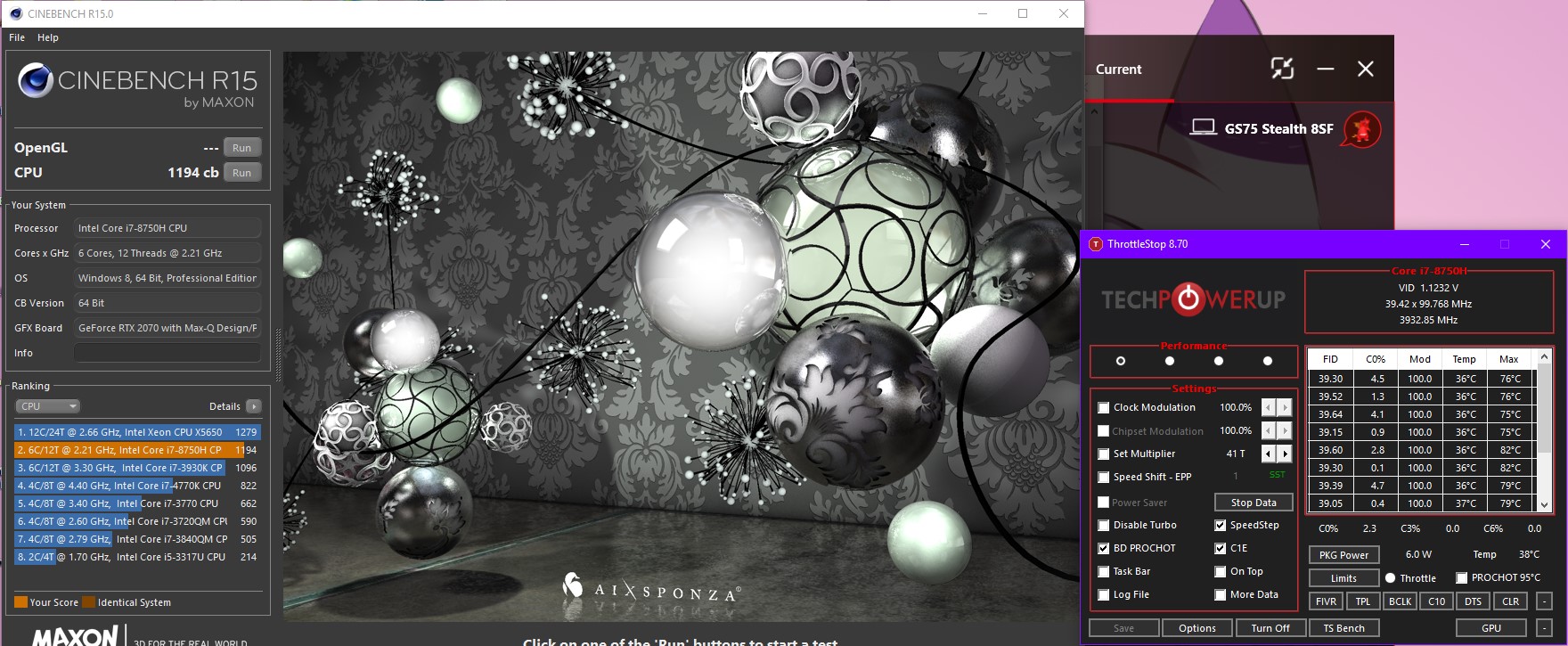Tick the Speed Shift - EPP checkbox
The height and width of the screenshot is (646, 1568).
pyautogui.click(x=1104, y=477)
